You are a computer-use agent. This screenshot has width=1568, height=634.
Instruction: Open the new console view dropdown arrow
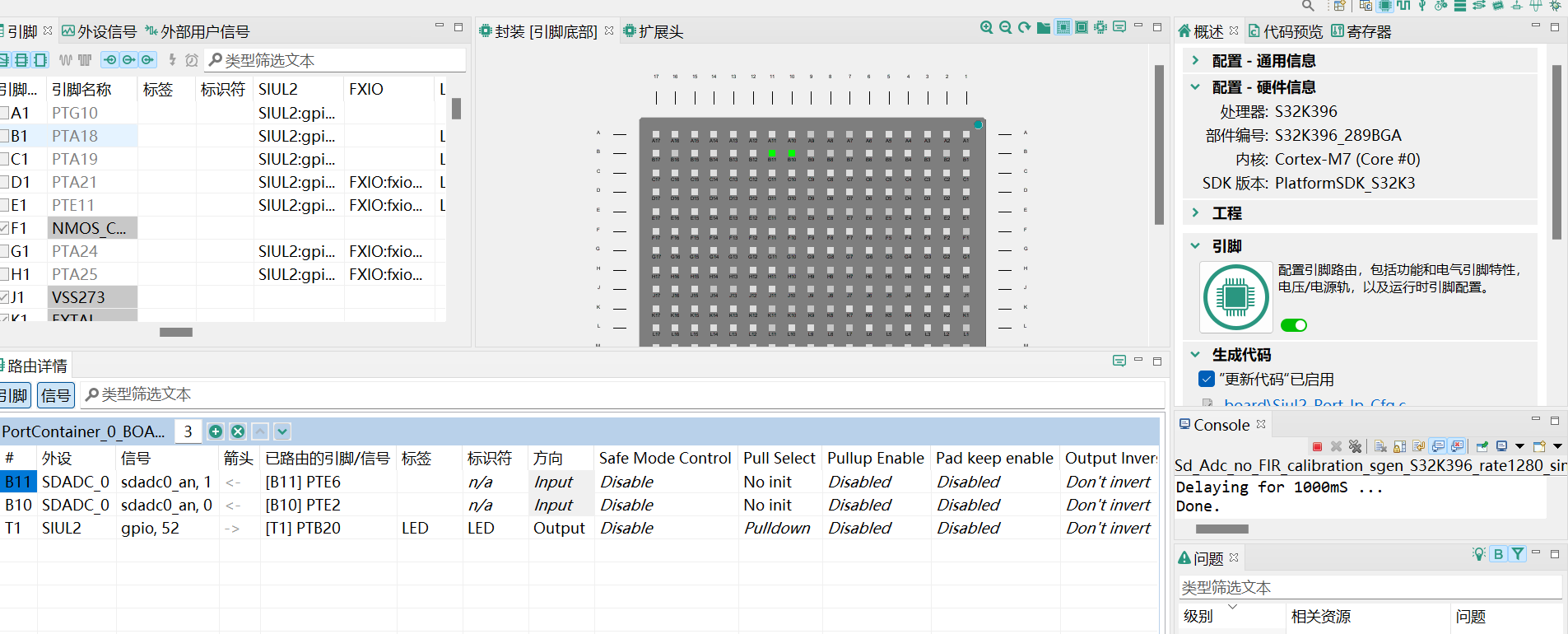coord(1557,446)
